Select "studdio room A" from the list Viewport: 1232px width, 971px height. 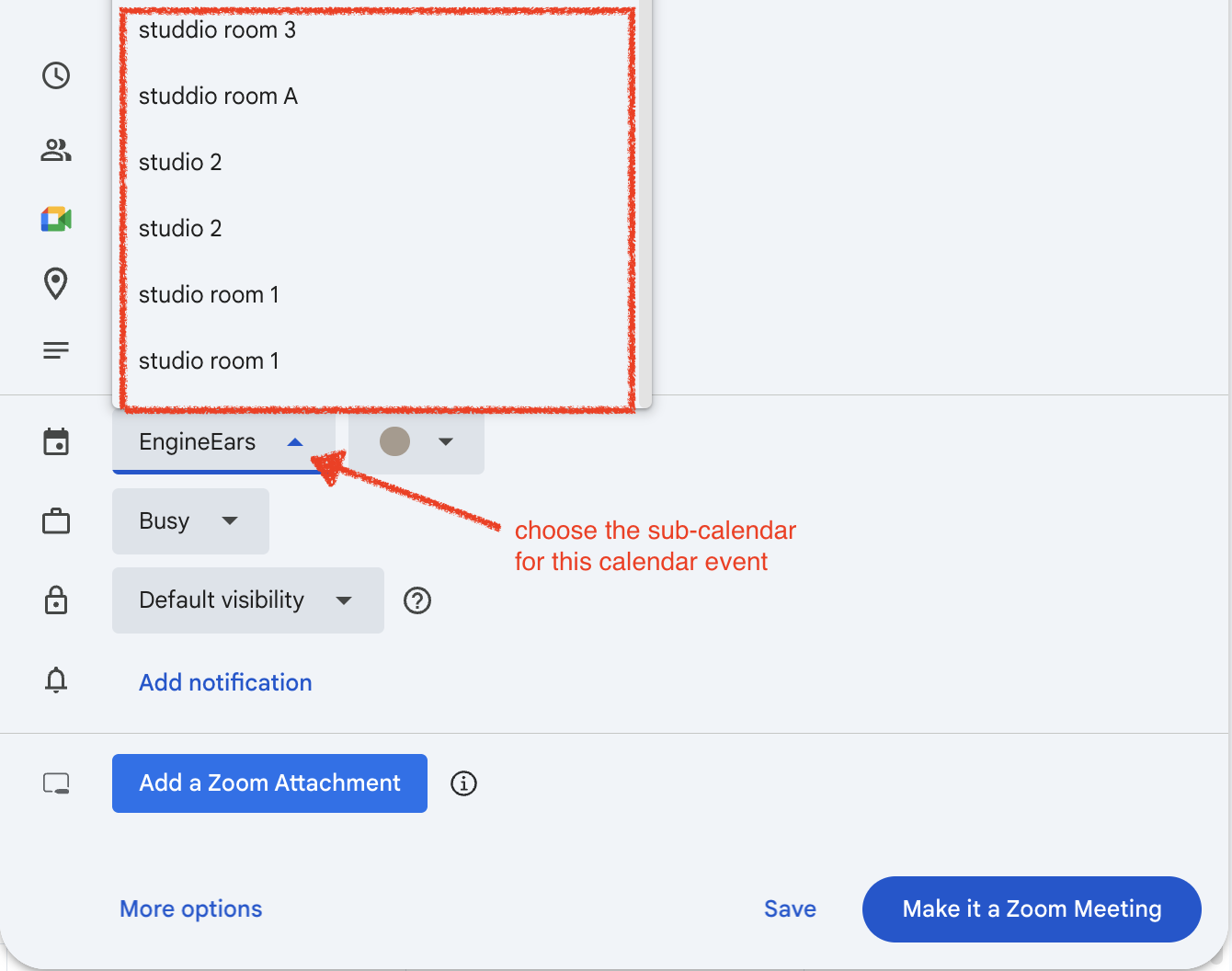(218, 97)
